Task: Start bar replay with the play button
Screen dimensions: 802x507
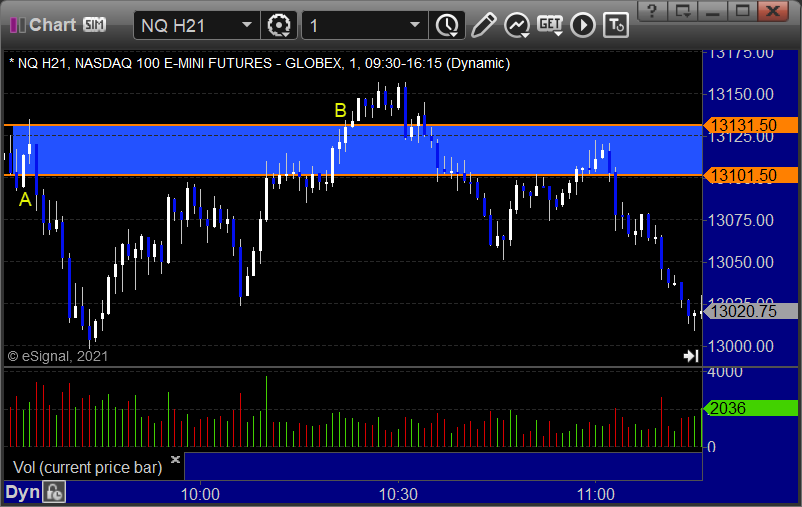Action: [x=583, y=25]
